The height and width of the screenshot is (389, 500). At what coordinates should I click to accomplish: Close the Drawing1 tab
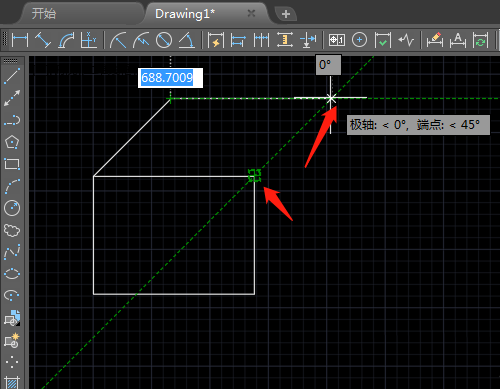click(251, 13)
